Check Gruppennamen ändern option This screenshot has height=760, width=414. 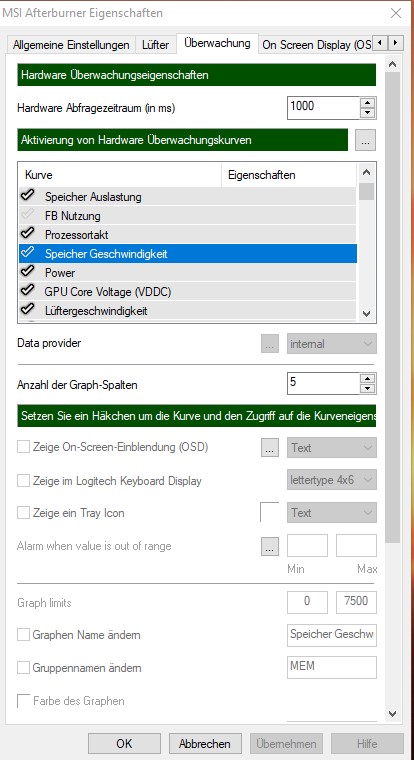[x=23, y=667]
